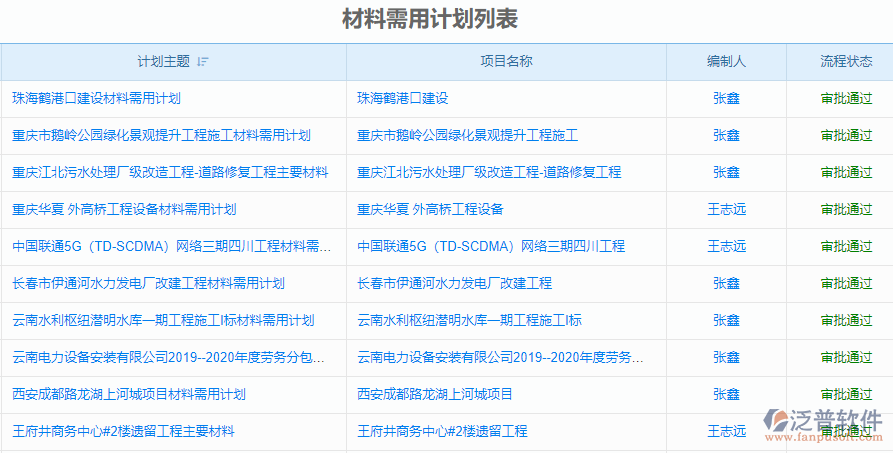
Task: Click the sort icon beside 计划主题
Action: coord(203,61)
